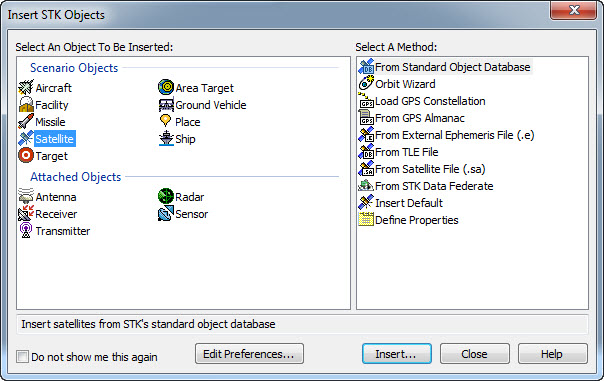
Task: Click the red Target bullseye icon
Action: tap(26, 155)
